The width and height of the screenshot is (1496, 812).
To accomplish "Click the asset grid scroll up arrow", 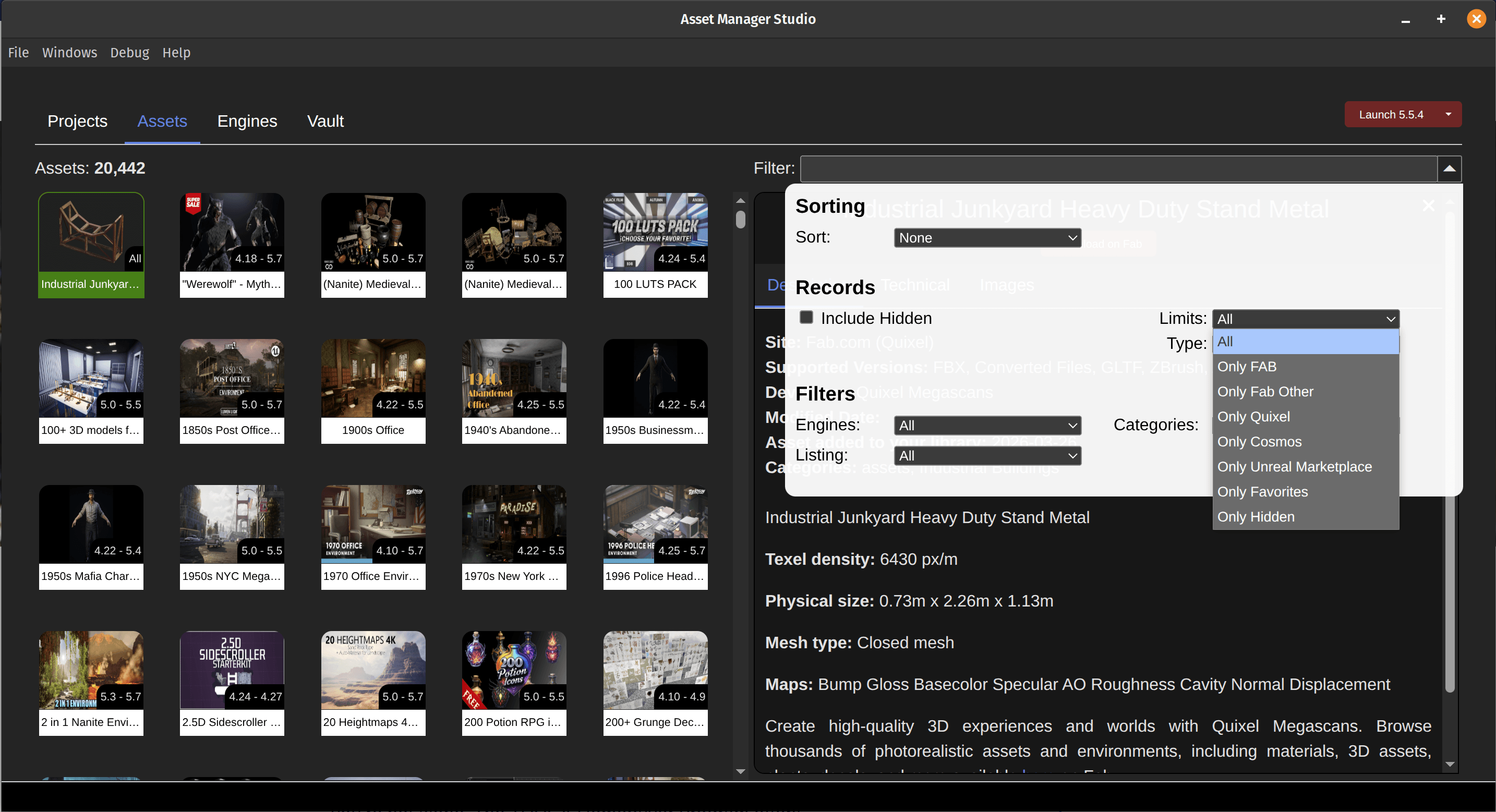I will click(741, 200).
